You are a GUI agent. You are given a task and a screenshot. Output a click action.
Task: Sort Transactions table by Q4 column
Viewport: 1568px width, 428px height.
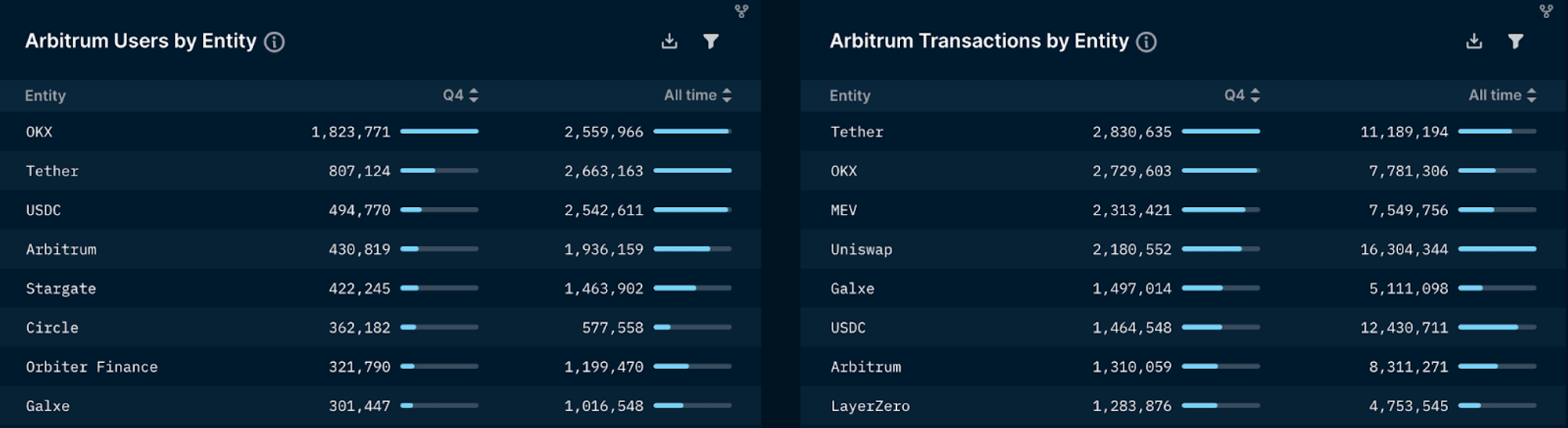pos(1243,96)
